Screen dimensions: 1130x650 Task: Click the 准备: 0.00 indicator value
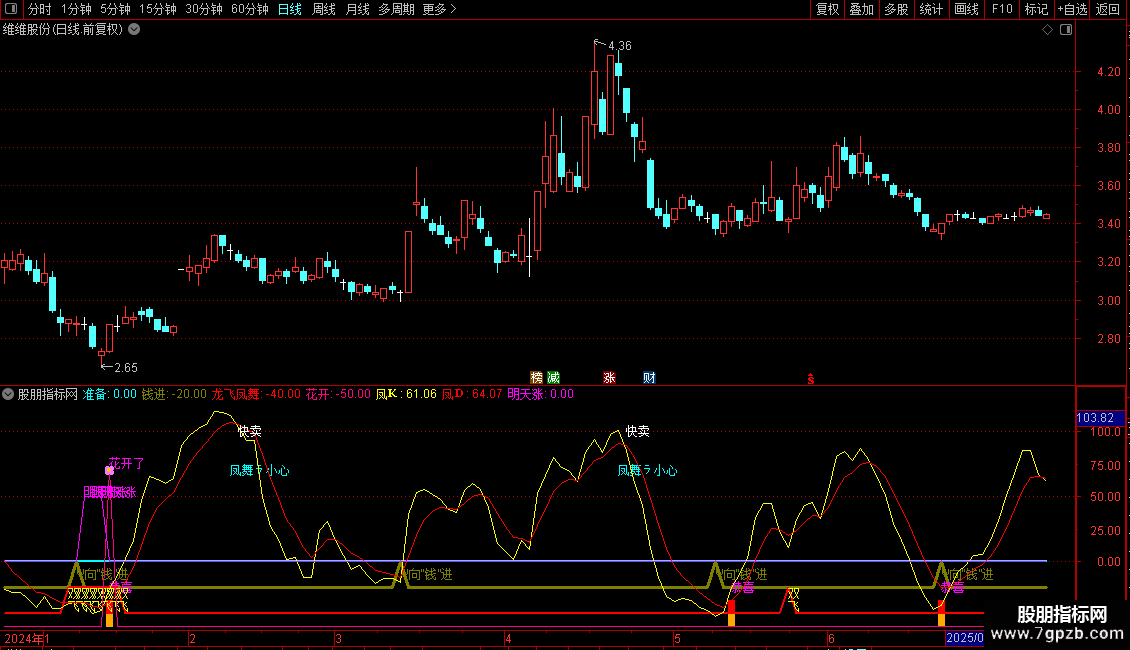pyautogui.click(x=110, y=394)
